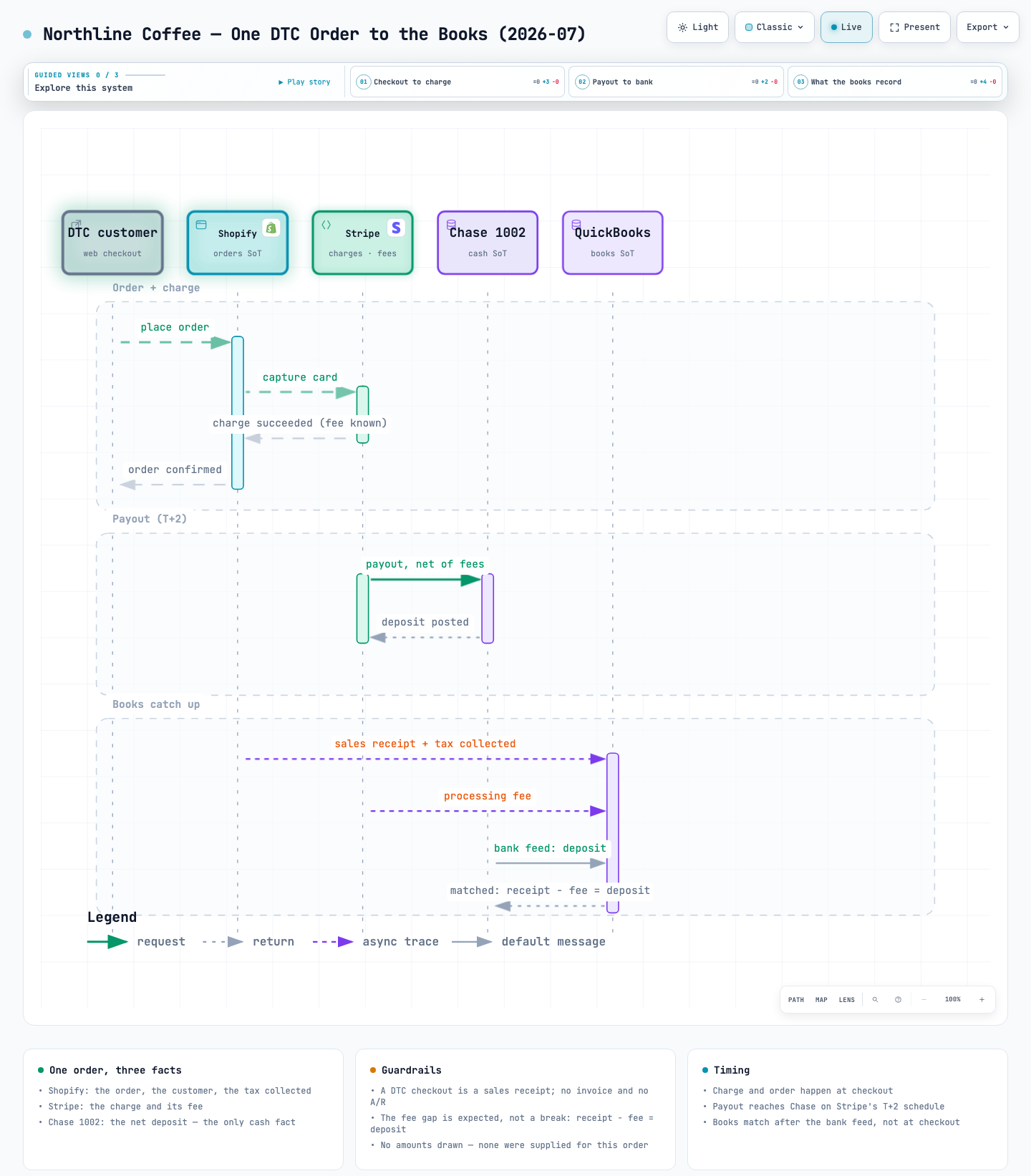The image size is (1031, 1176).
Task: Click the green request arrow in the legend
Action: [x=107, y=942]
